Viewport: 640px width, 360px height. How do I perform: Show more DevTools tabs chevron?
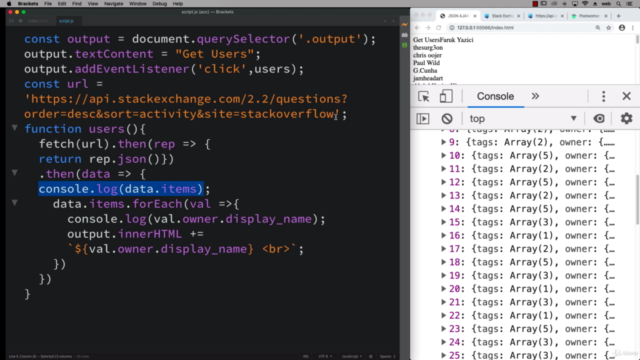[x=535, y=96]
